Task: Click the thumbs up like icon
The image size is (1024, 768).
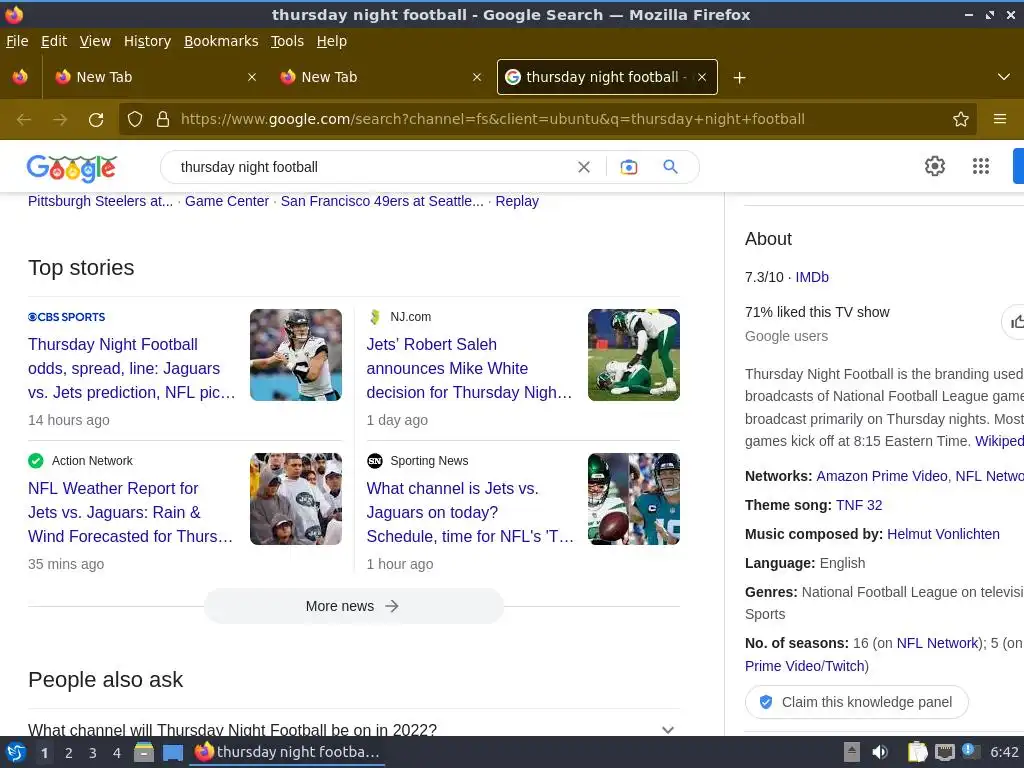Action: click(1016, 322)
